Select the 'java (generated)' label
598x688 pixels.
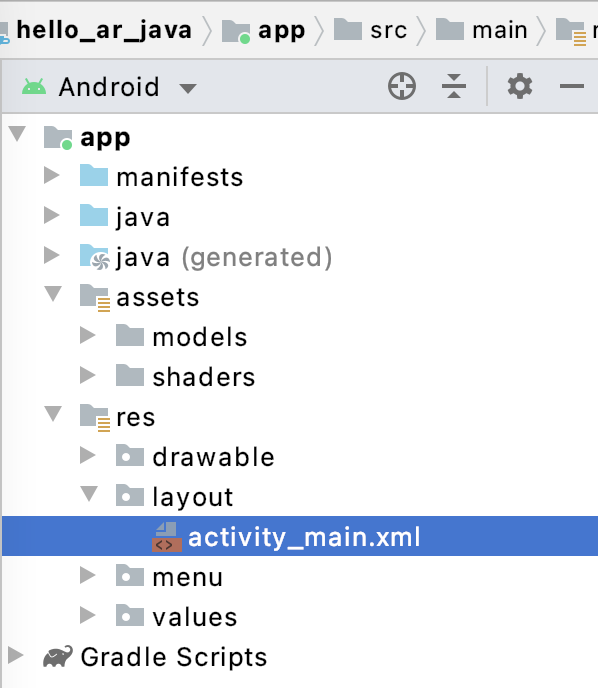tap(224, 258)
